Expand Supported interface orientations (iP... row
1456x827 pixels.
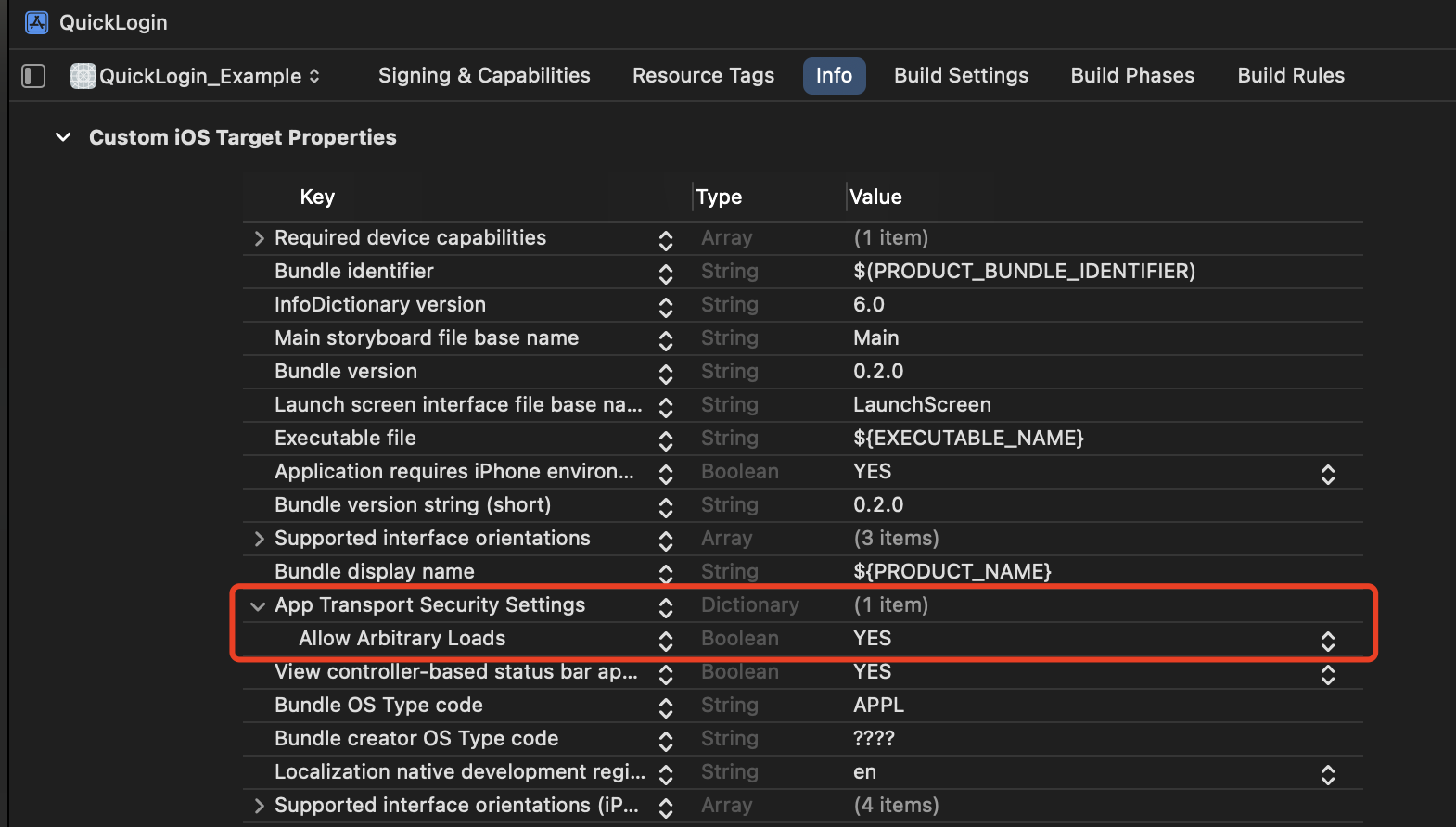259,806
